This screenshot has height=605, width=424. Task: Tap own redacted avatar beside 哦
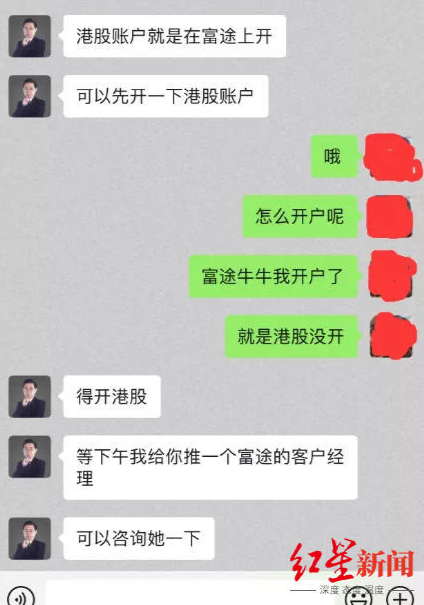tap(392, 157)
